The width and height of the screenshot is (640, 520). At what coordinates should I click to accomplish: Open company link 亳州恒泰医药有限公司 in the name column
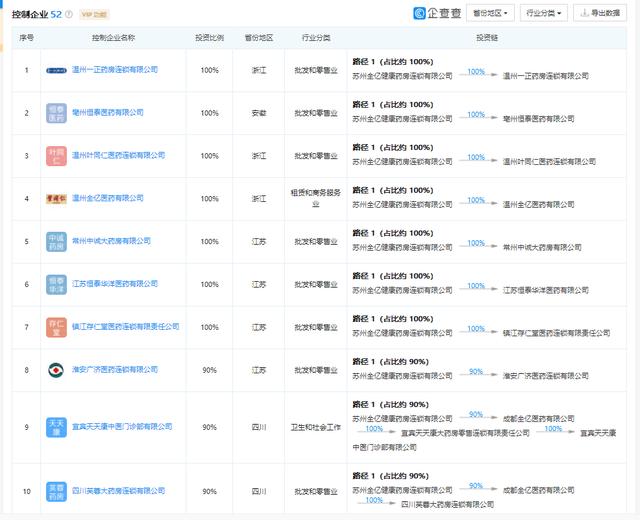click(x=108, y=113)
